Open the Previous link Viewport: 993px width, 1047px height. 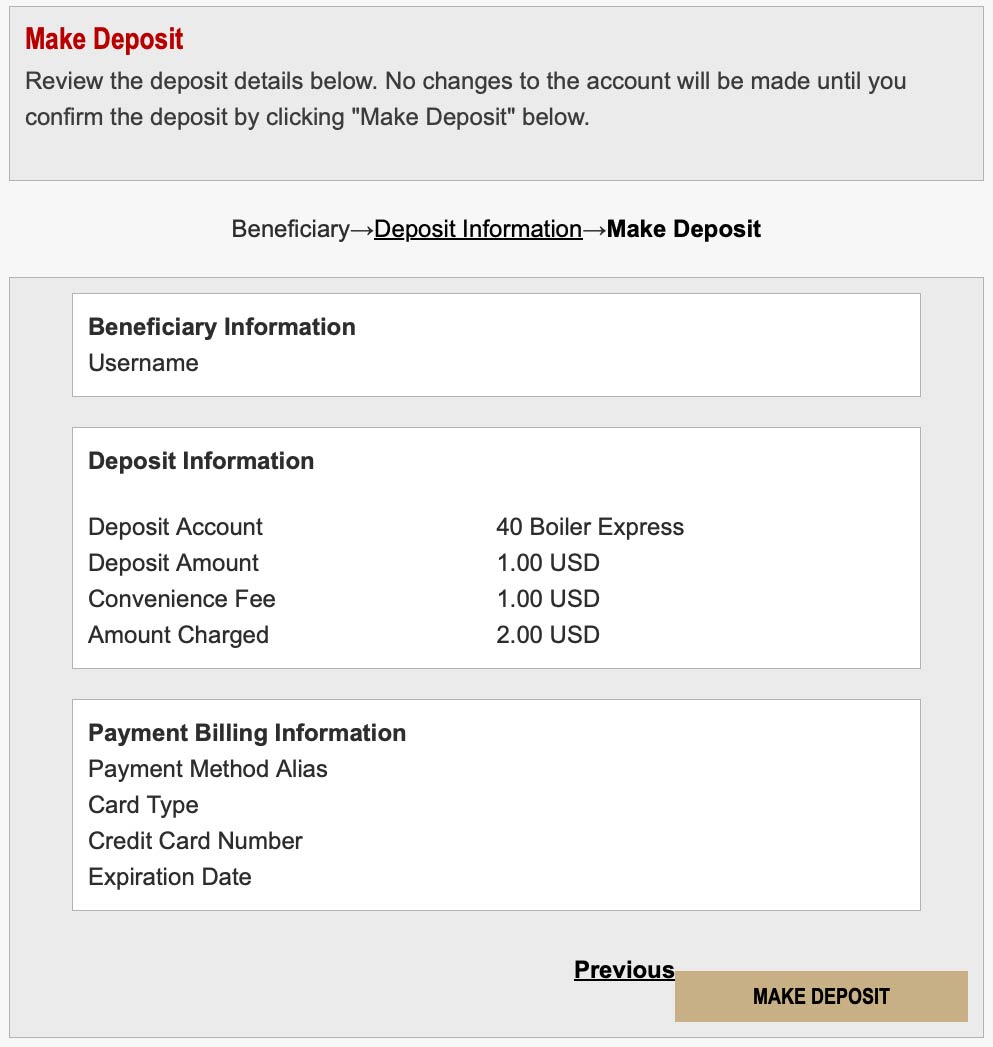click(623, 969)
